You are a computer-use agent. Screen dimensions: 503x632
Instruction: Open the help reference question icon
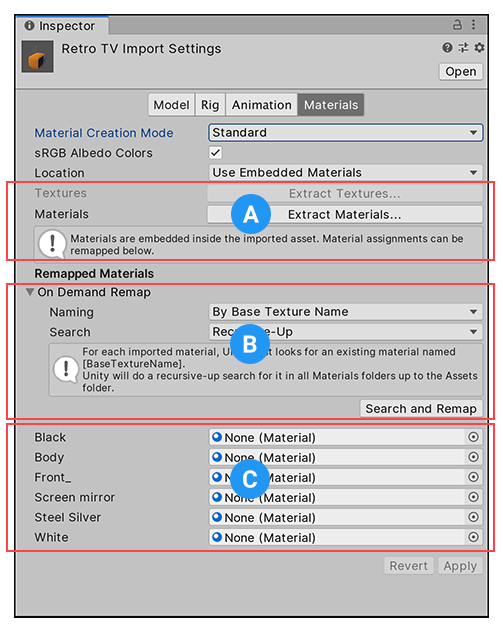pos(447,48)
